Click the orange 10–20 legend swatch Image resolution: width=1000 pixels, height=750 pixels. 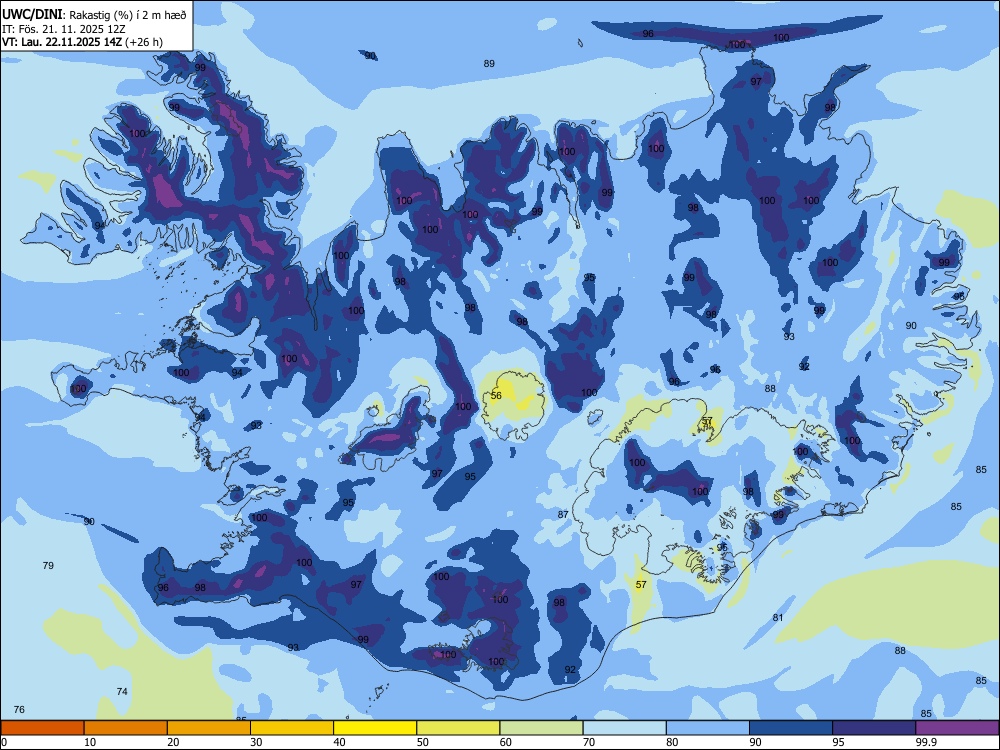tap(126, 728)
